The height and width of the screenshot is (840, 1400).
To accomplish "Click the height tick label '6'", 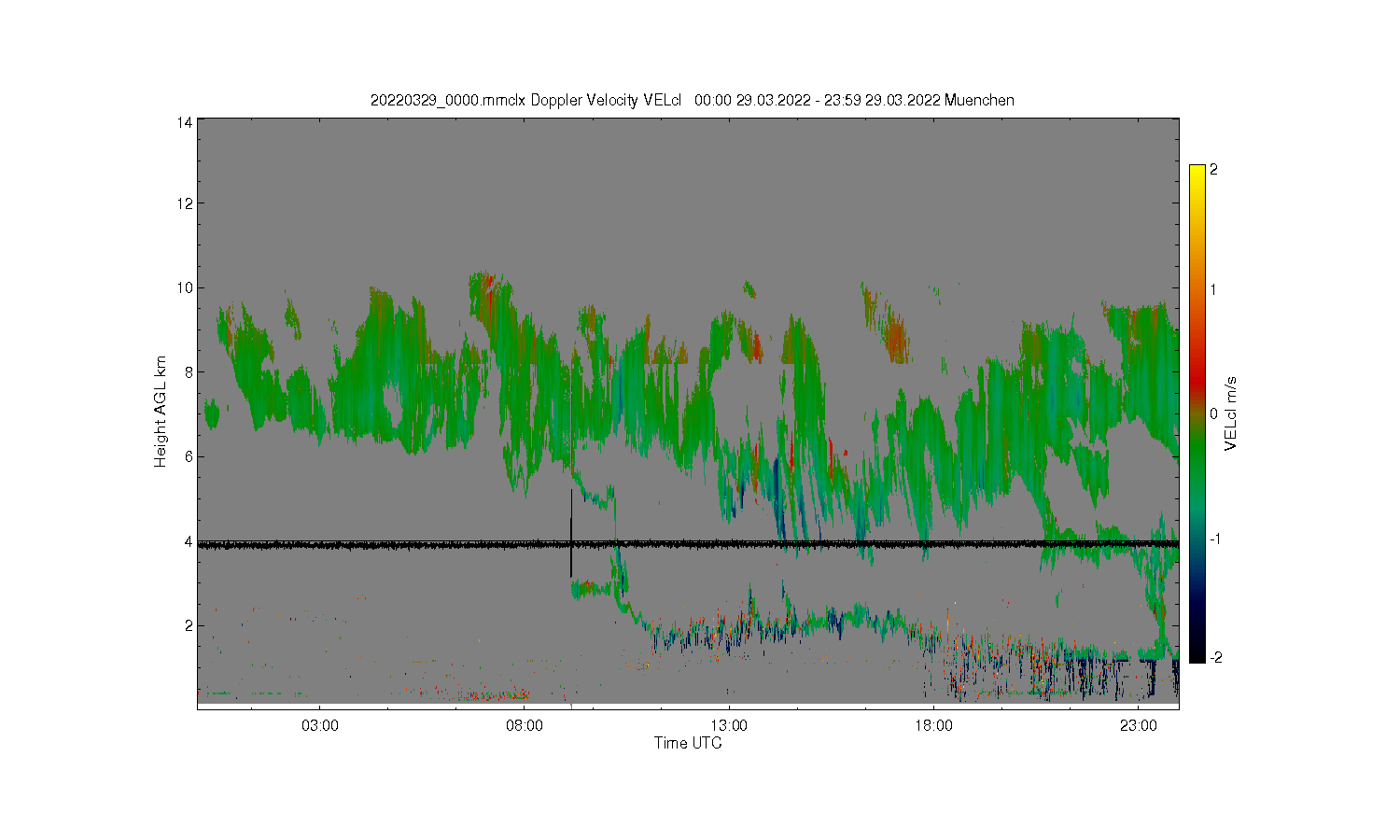I will (x=189, y=456).
